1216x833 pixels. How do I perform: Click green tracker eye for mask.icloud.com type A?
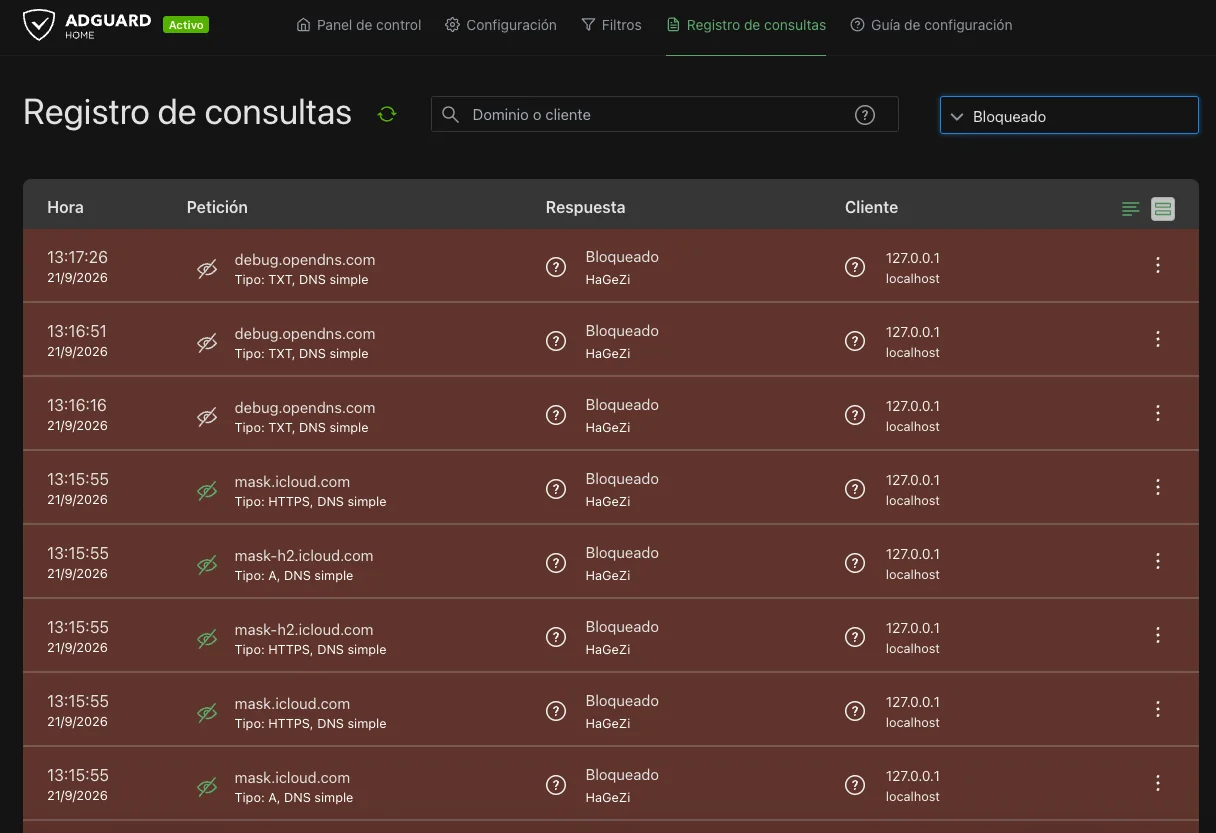pos(207,787)
